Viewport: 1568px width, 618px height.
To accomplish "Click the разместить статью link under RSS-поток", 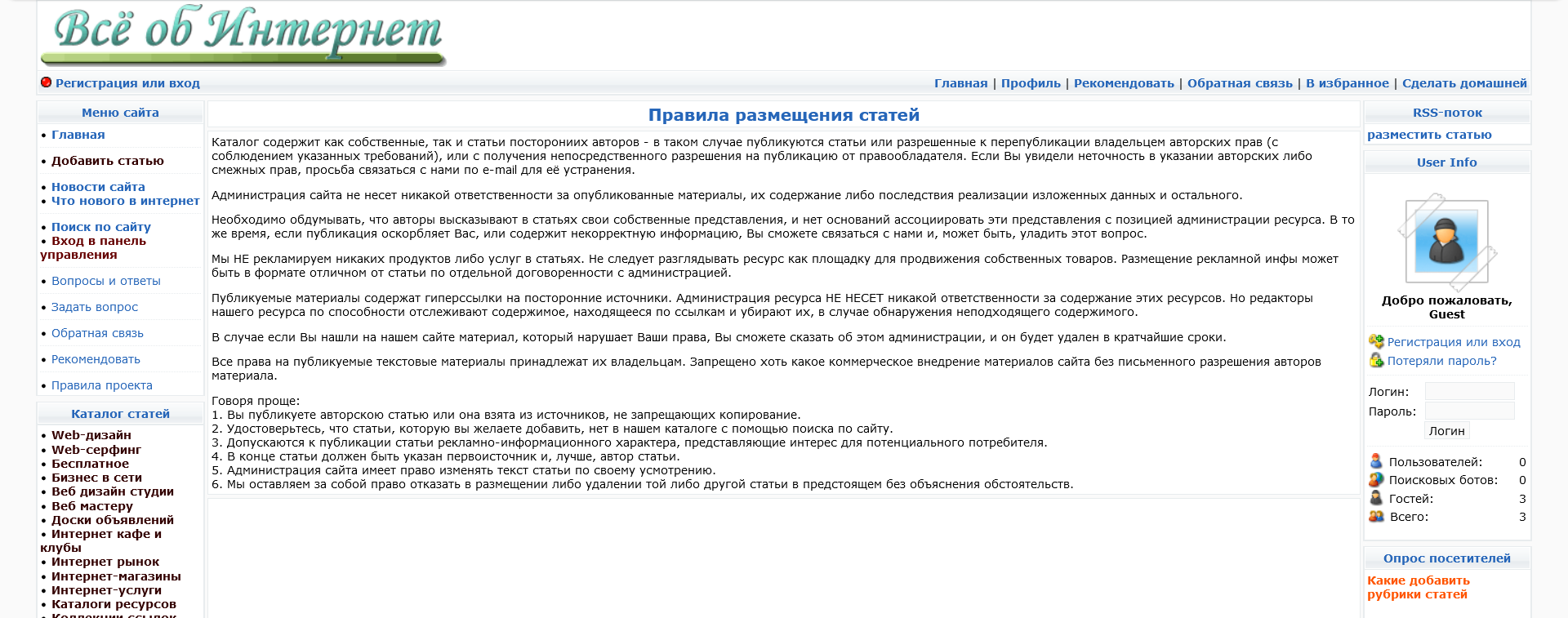I will tap(1429, 135).
